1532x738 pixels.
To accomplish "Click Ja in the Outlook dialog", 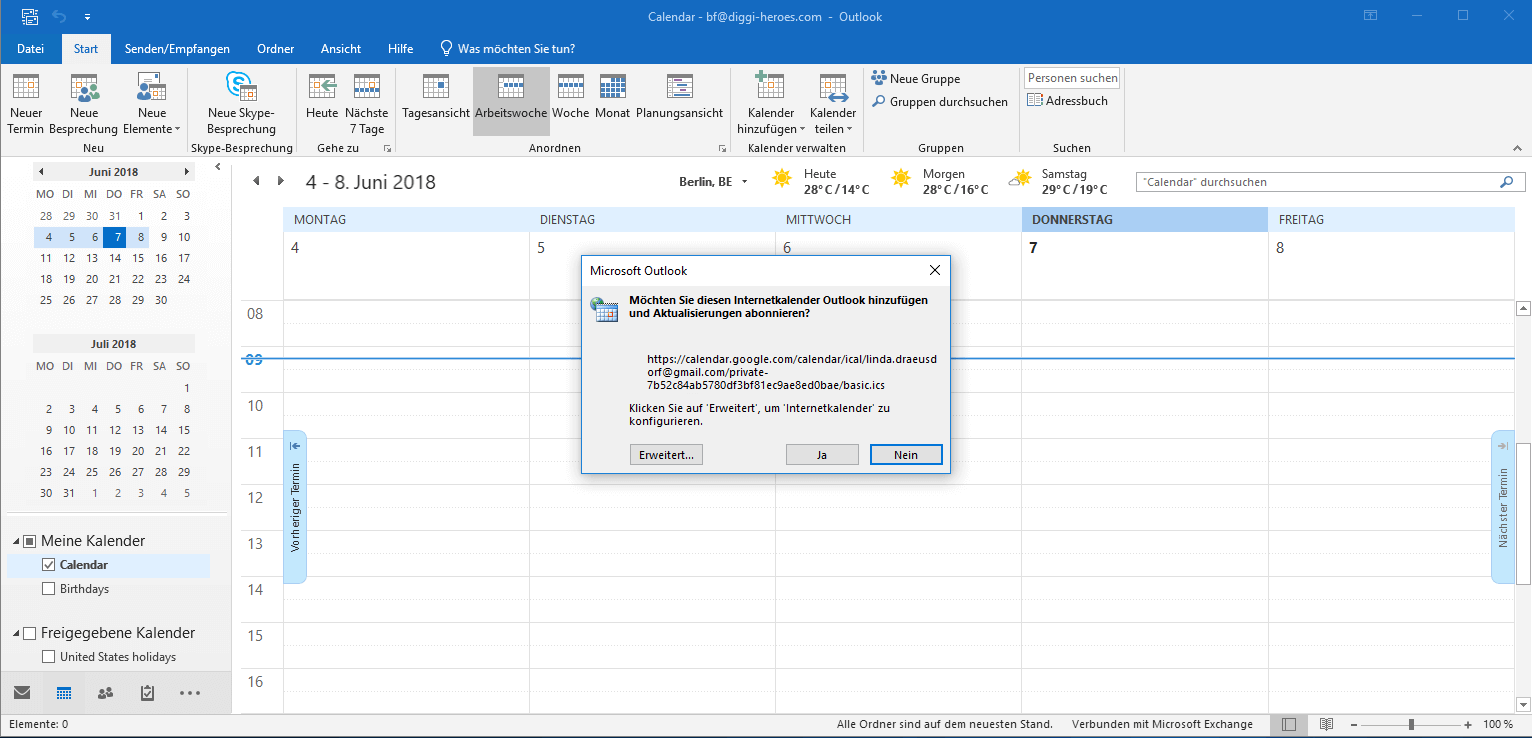I will click(822, 455).
